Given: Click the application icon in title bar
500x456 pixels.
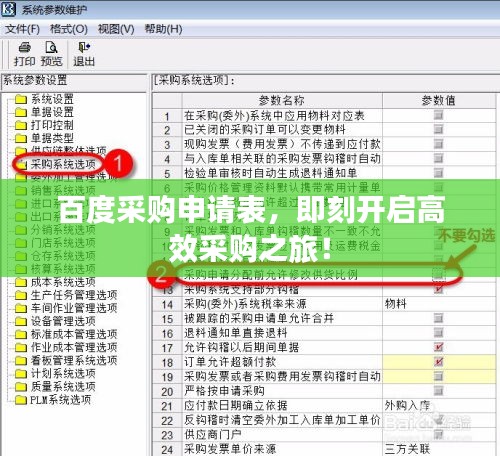Looking at the screenshot, I should point(9,9).
